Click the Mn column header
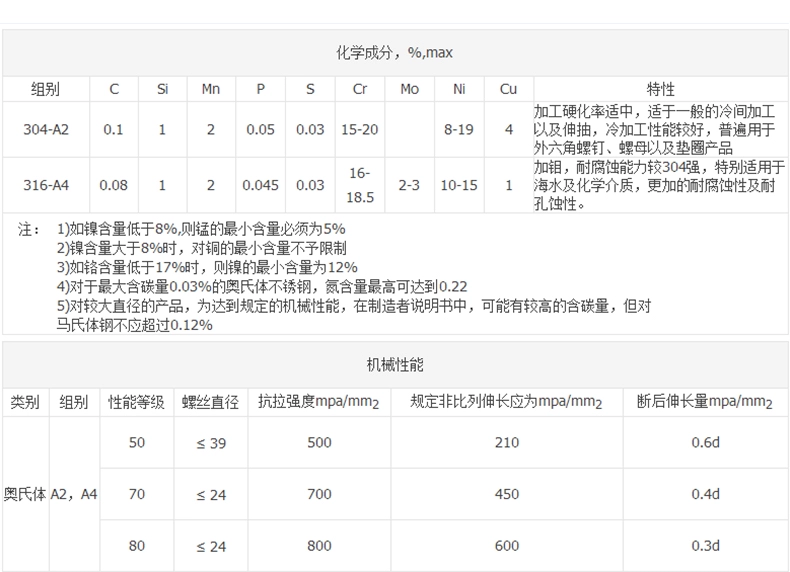Image resolution: width=790 pixels, height=572 pixels. point(211,89)
